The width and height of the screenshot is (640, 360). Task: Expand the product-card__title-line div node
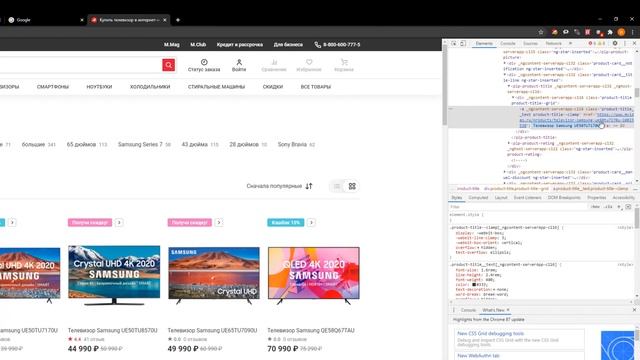click(x=504, y=75)
